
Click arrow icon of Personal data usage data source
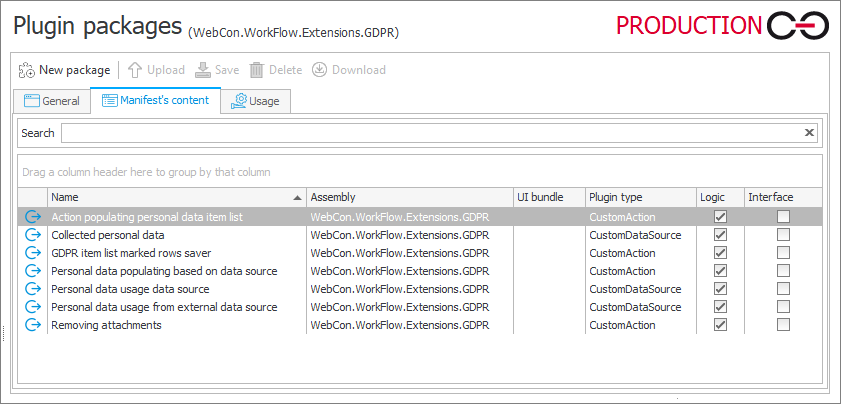[33, 289]
